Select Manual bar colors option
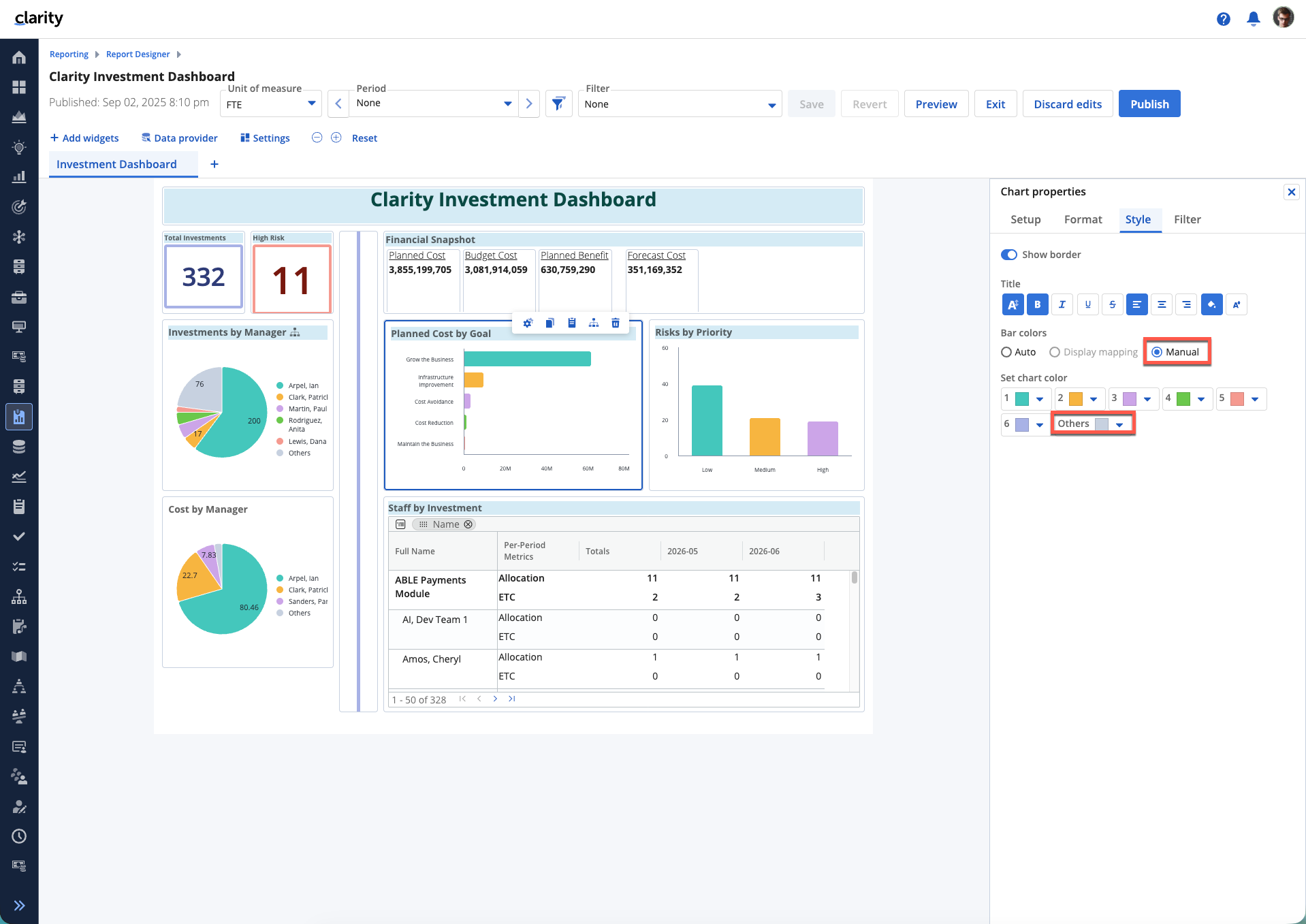The height and width of the screenshot is (924, 1306). pyautogui.click(x=1157, y=352)
